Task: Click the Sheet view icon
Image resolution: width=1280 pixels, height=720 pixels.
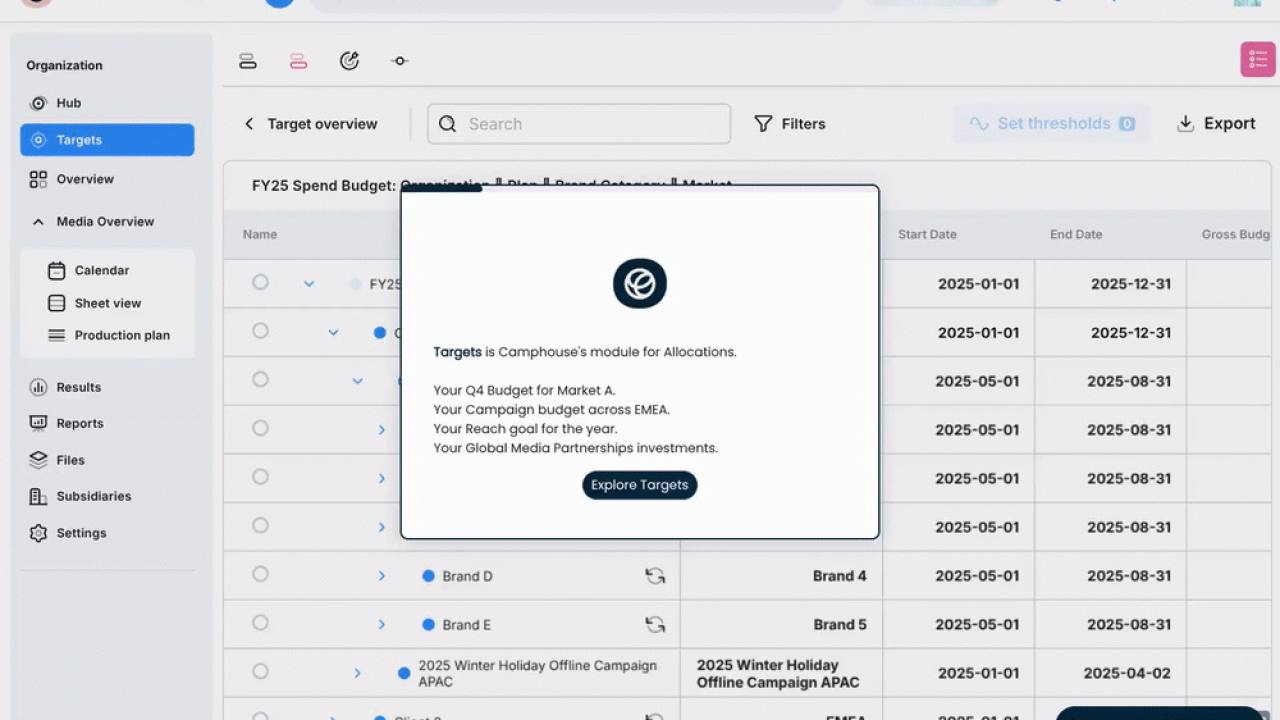Action: [x=57, y=303]
